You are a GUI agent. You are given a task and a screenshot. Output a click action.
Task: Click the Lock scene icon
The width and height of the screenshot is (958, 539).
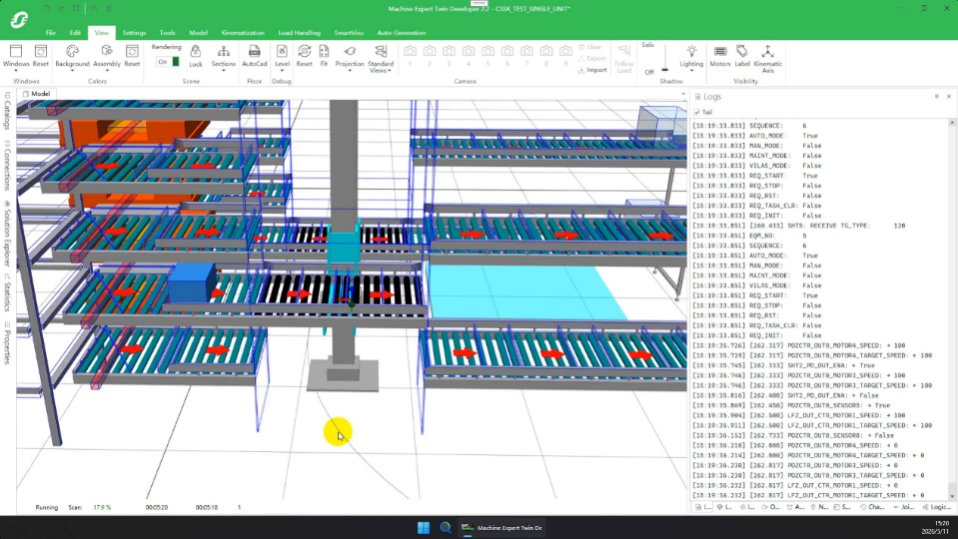(x=196, y=55)
